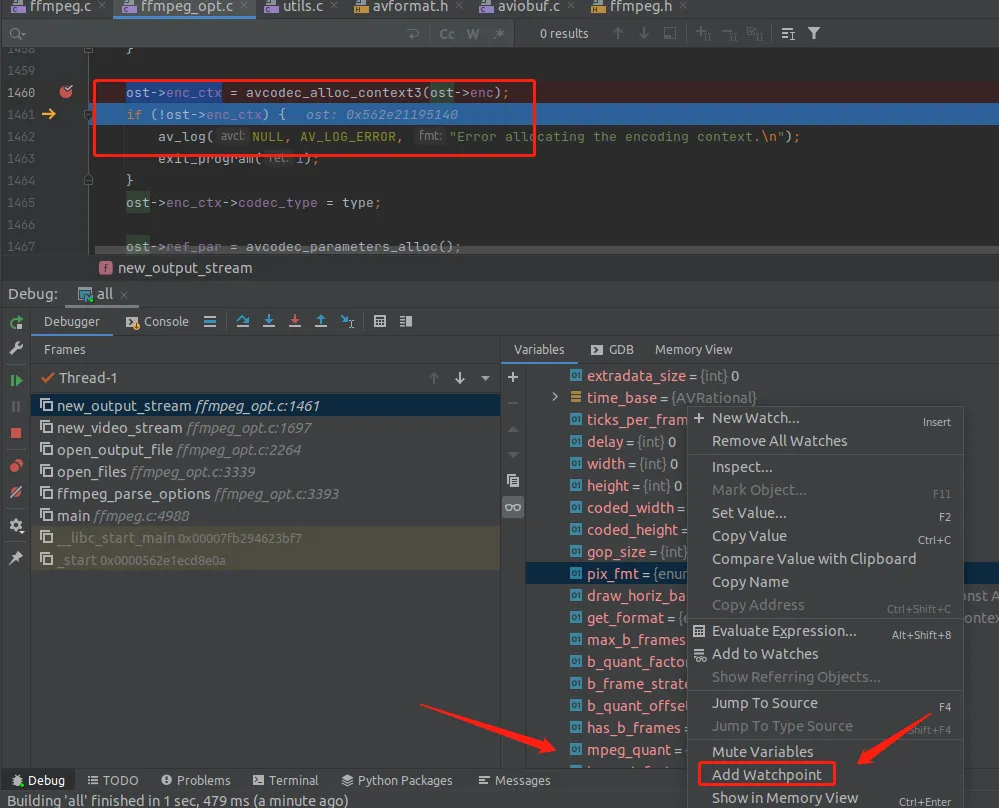Viewport: 999px width, 808px height.
Task: Collapse the if block fold marker on line 1461
Action: click(x=89, y=115)
